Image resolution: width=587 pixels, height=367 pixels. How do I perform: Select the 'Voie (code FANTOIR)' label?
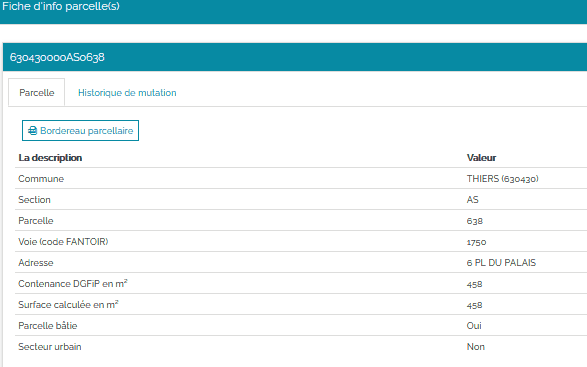point(63,242)
